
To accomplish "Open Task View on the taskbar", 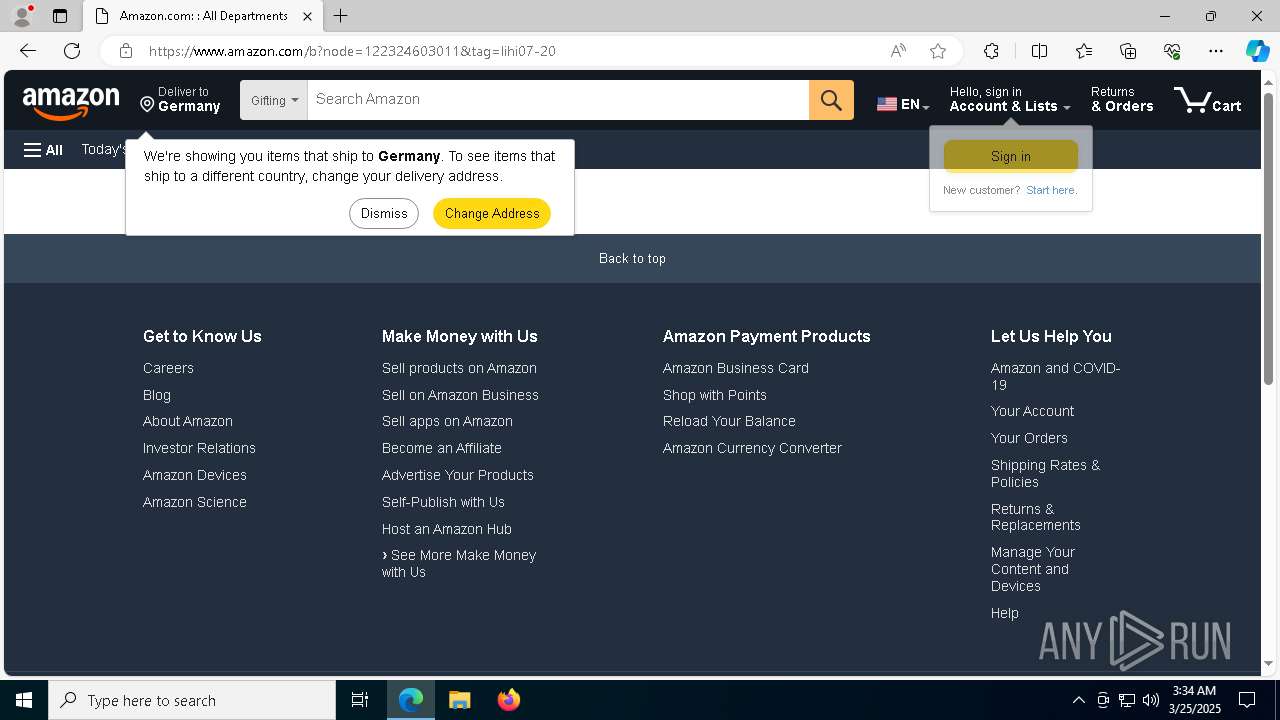I will click(x=360, y=700).
